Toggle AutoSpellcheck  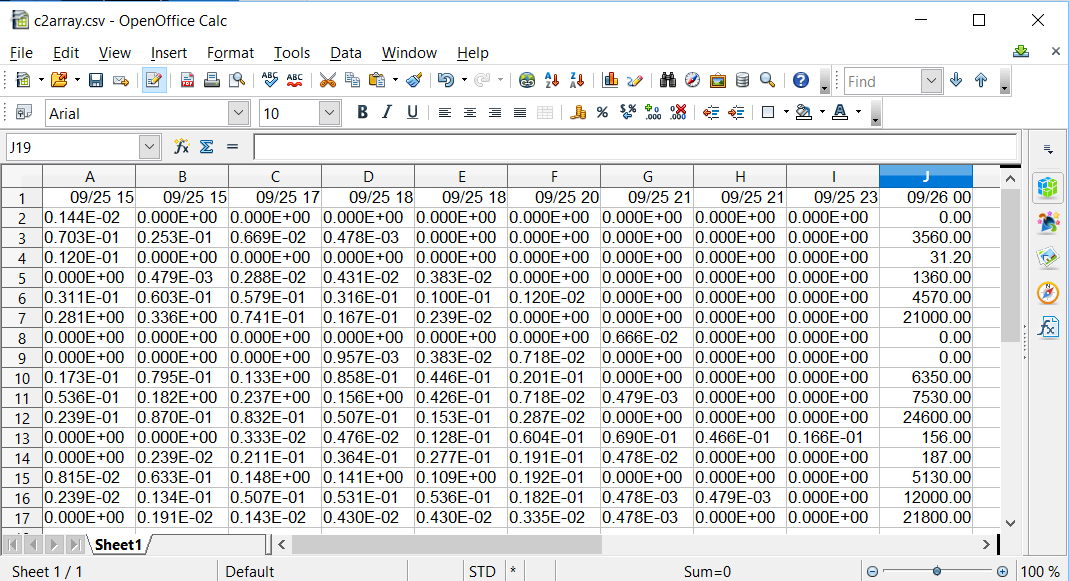(x=295, y=81)
